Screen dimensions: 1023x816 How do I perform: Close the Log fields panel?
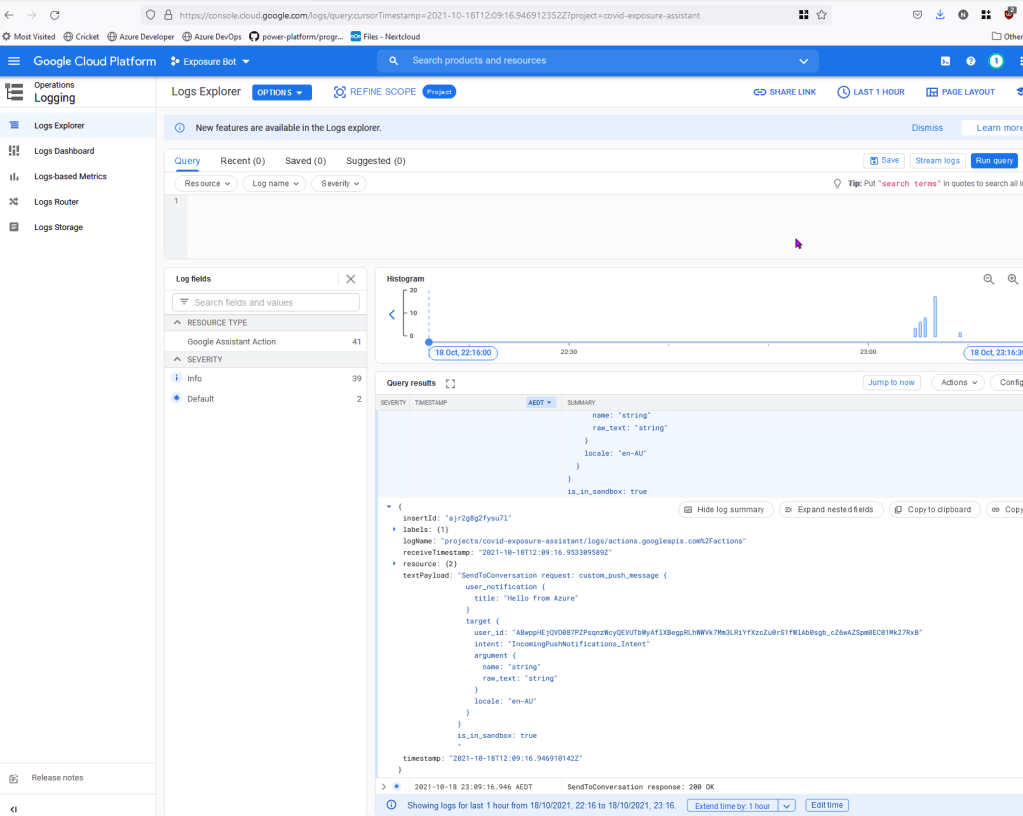(350, 279)
